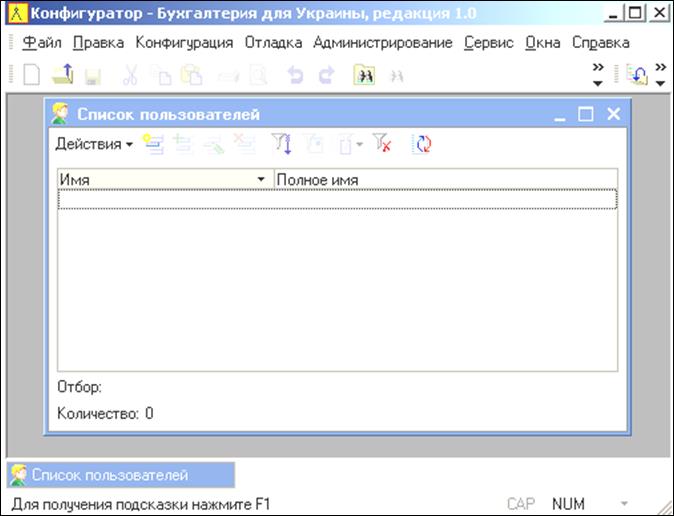674x516 pixels.
Task: Click the Полное имя column header
Action: [x=446, y=179]
